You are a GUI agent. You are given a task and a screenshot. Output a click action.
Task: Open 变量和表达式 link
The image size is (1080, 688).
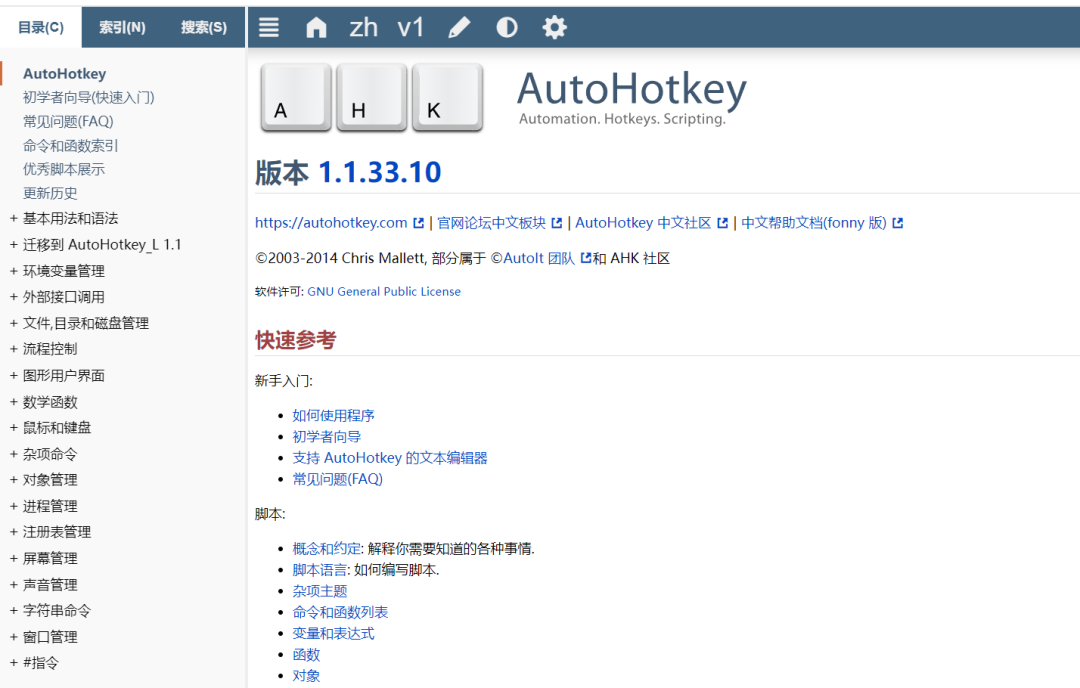(333, 634)
